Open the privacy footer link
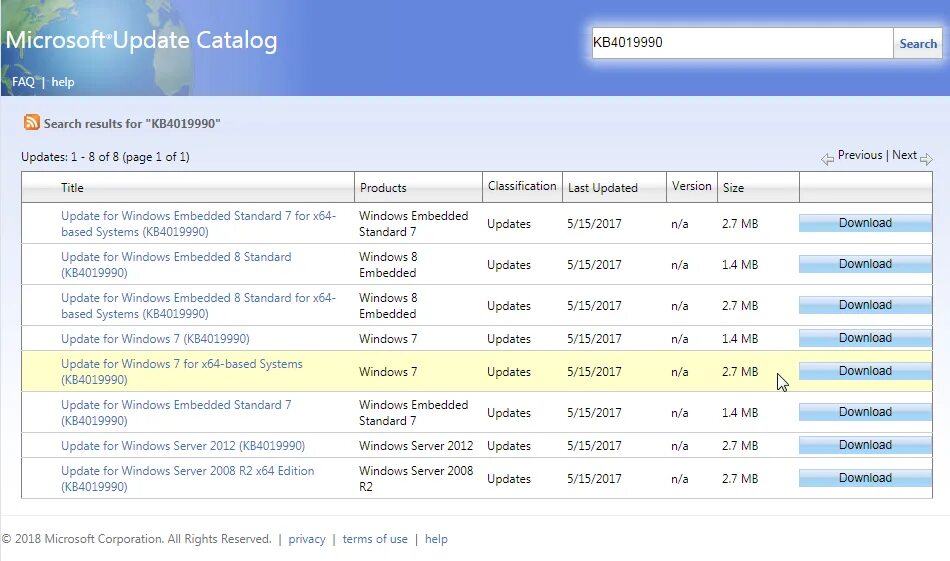This screenshot has height=561, width=950. tap(307, 539)
